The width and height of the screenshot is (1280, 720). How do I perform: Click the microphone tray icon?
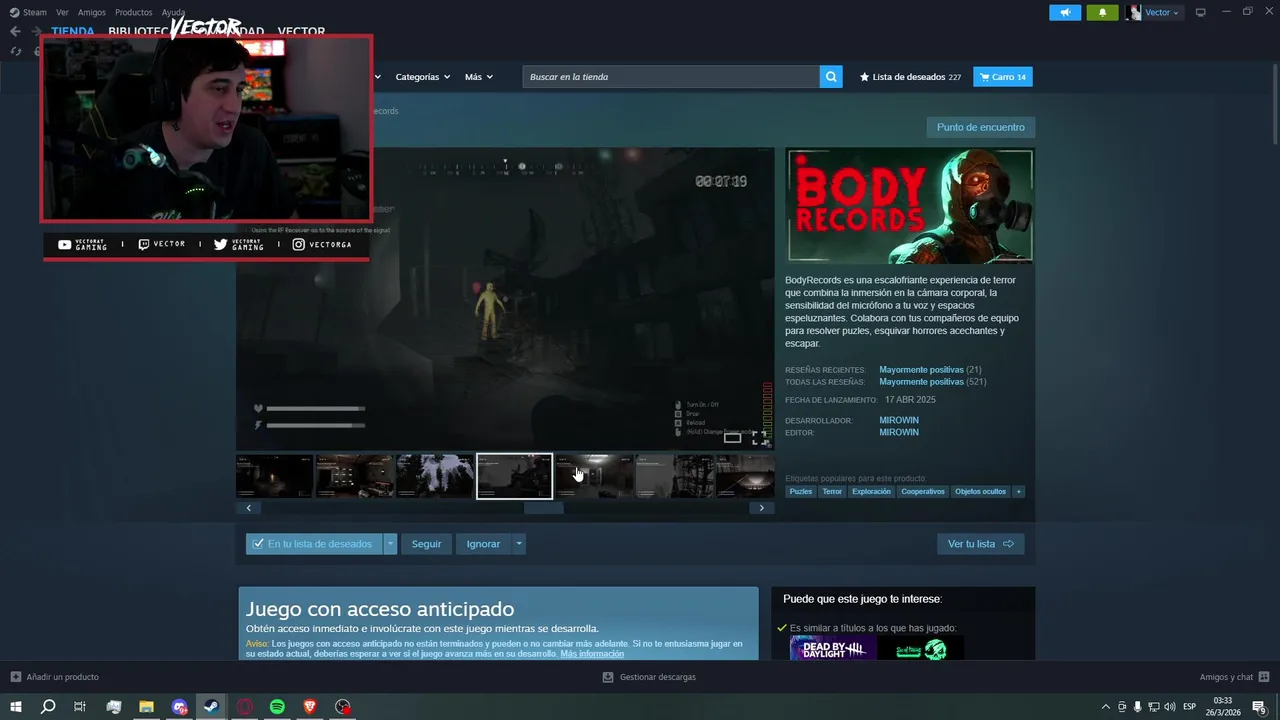(x=1137, y=707)
